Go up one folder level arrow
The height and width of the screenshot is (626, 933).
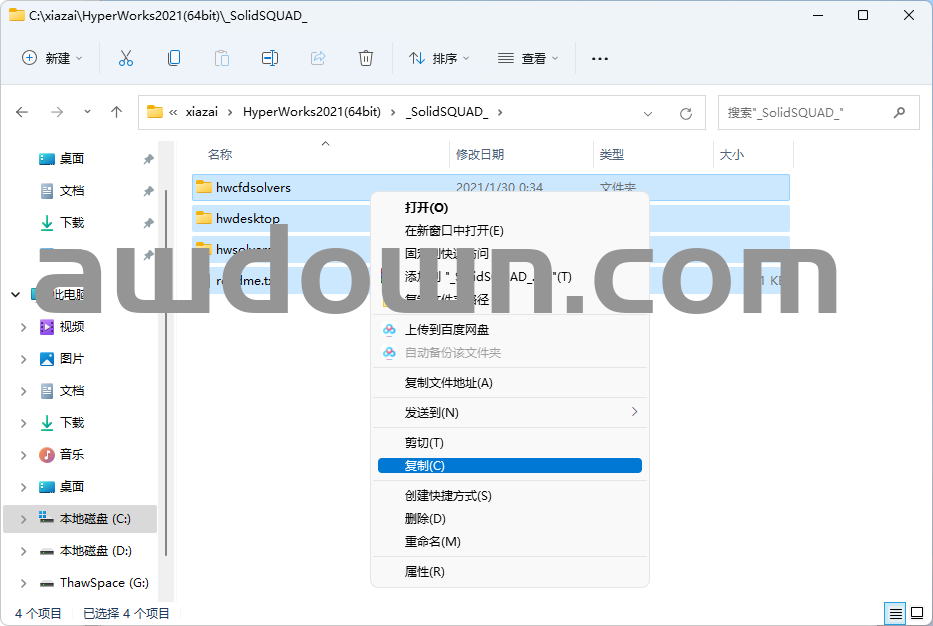116,112
